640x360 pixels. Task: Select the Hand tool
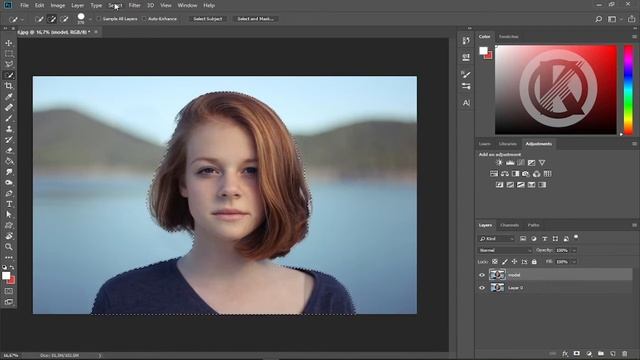[x=9, y=236]
